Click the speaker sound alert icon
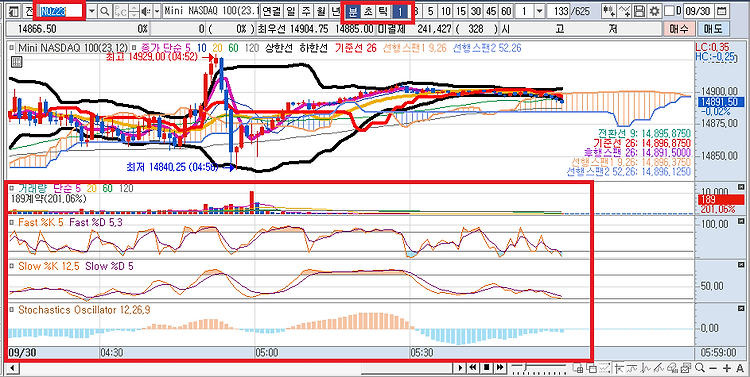Screen dimensions: 750x377 pos(145,10)
